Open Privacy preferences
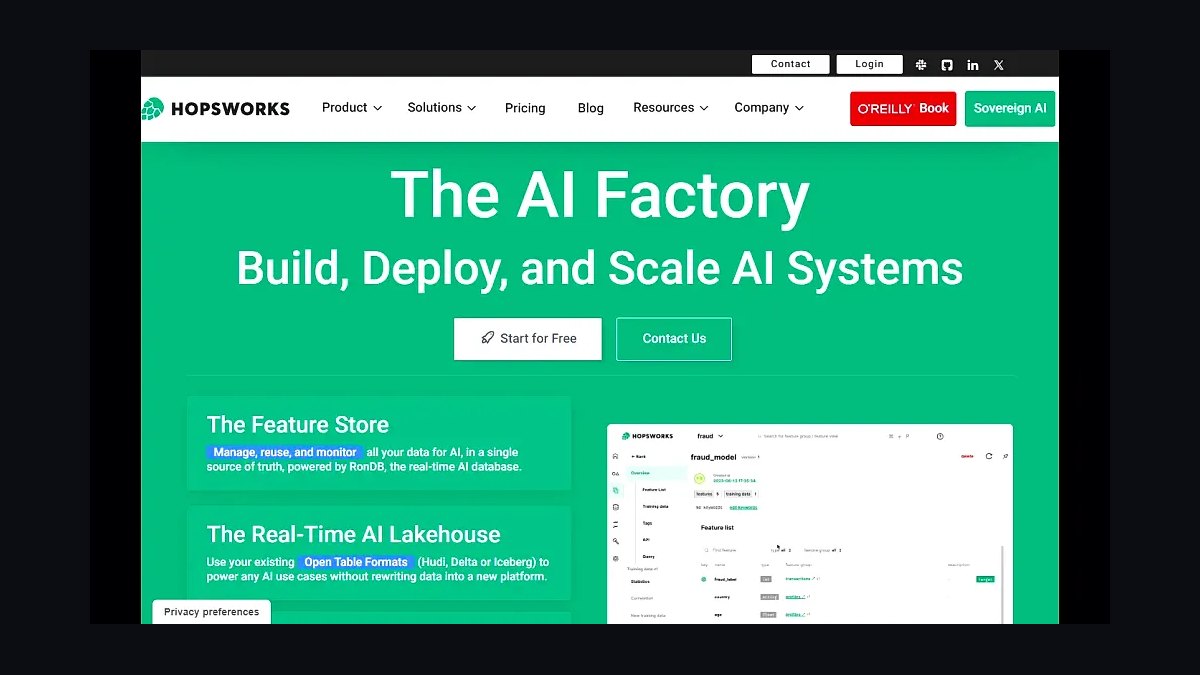 coord(211,612)
